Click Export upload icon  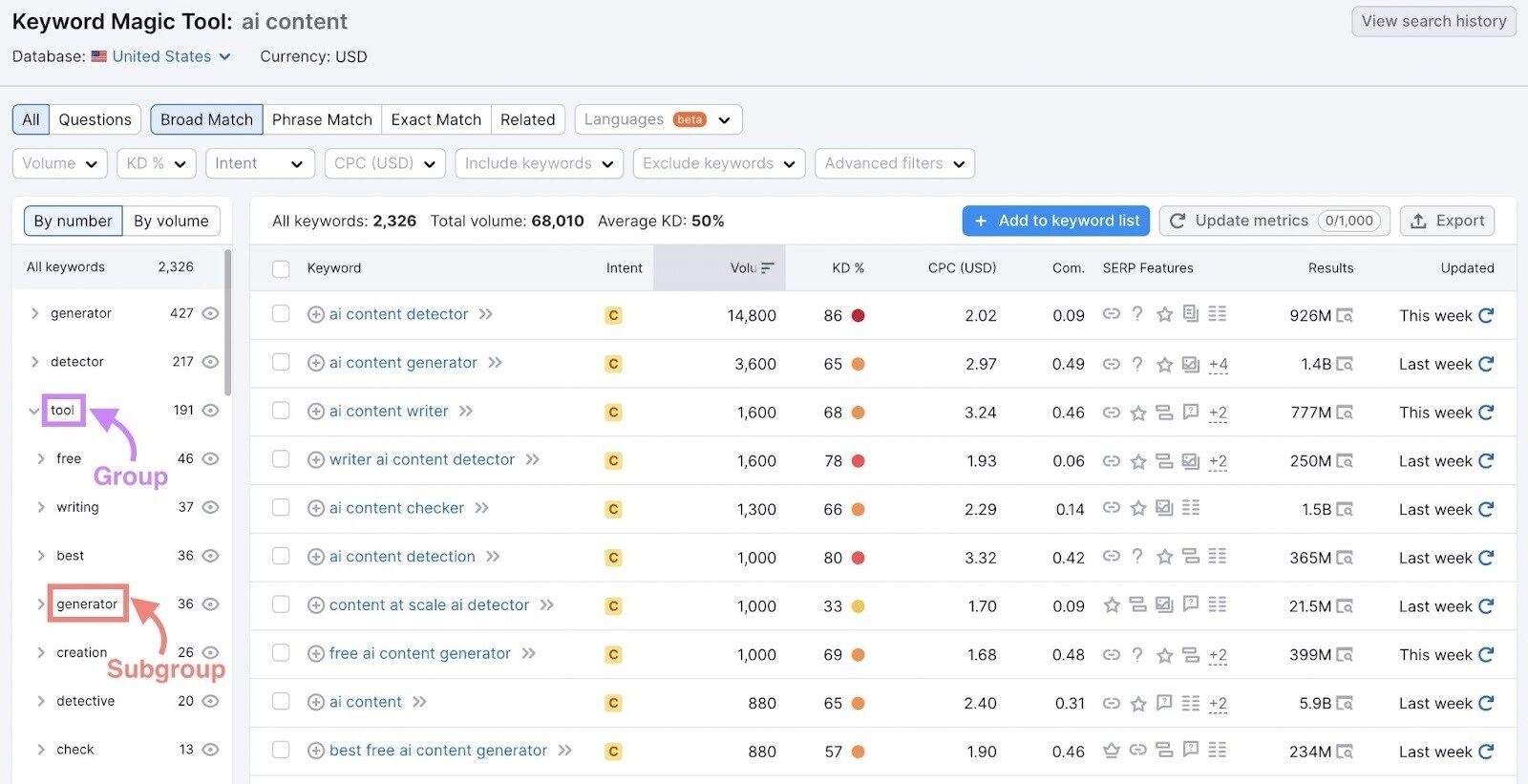[1418, 221]
